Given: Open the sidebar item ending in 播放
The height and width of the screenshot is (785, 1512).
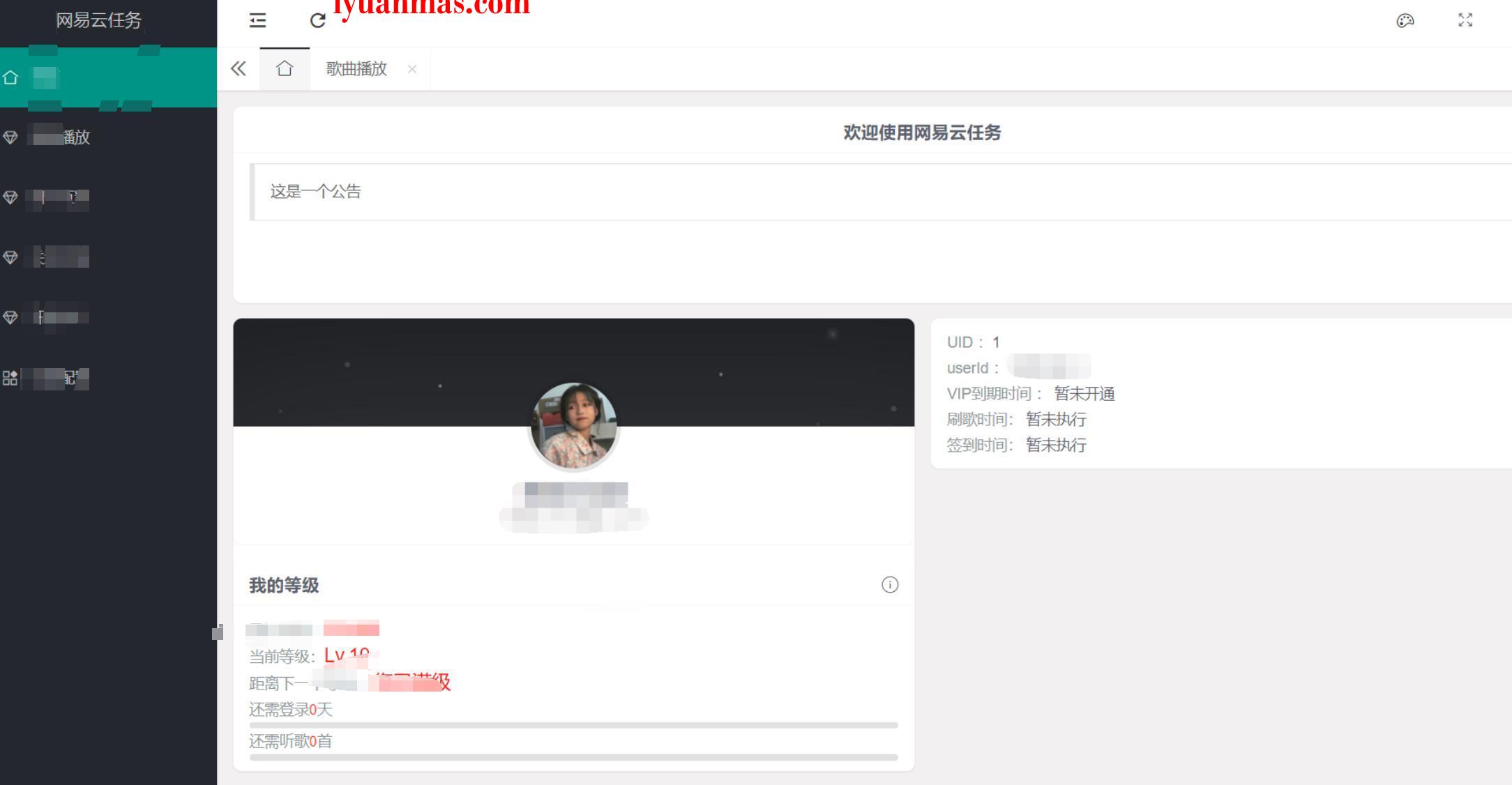Looking at the screenshot, I should tap(108, 137).
